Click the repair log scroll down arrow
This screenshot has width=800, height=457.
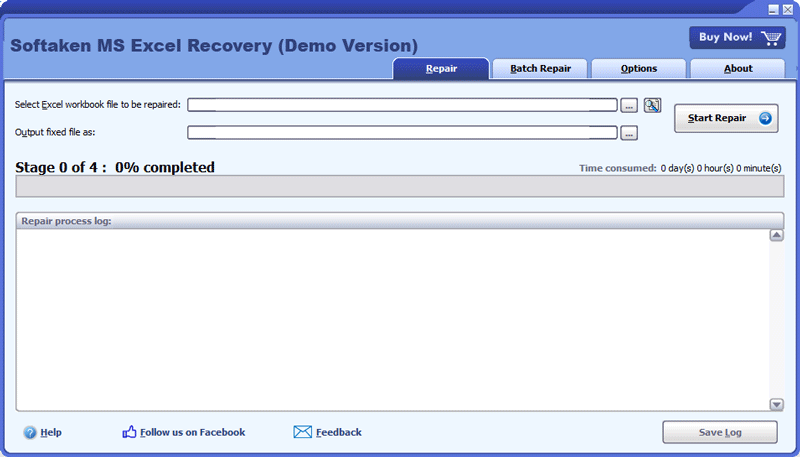(x=777, y=404)
